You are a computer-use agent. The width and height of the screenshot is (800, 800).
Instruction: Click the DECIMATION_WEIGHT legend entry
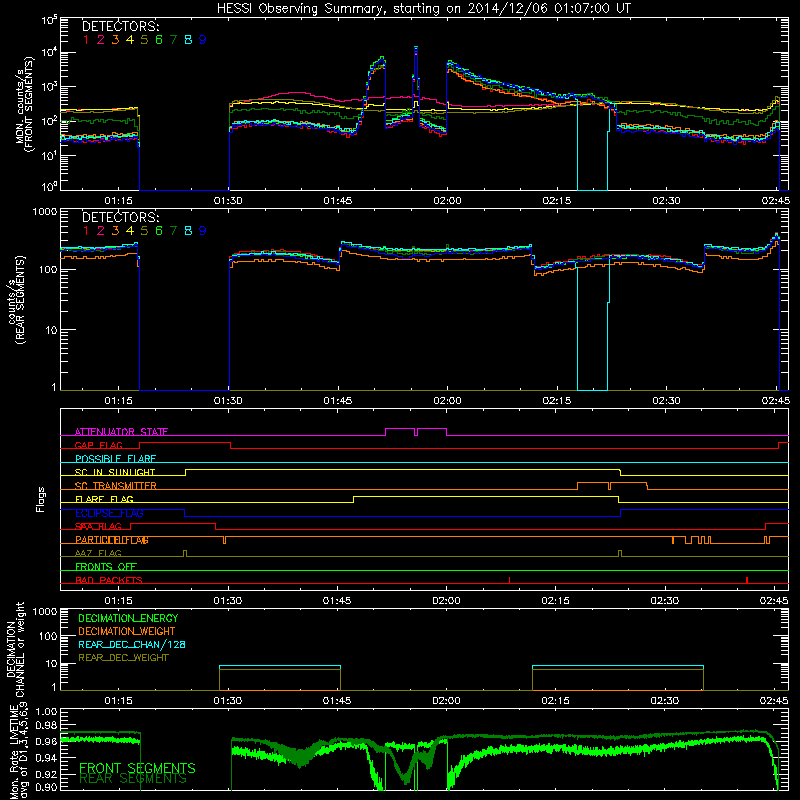pos(127,631)
